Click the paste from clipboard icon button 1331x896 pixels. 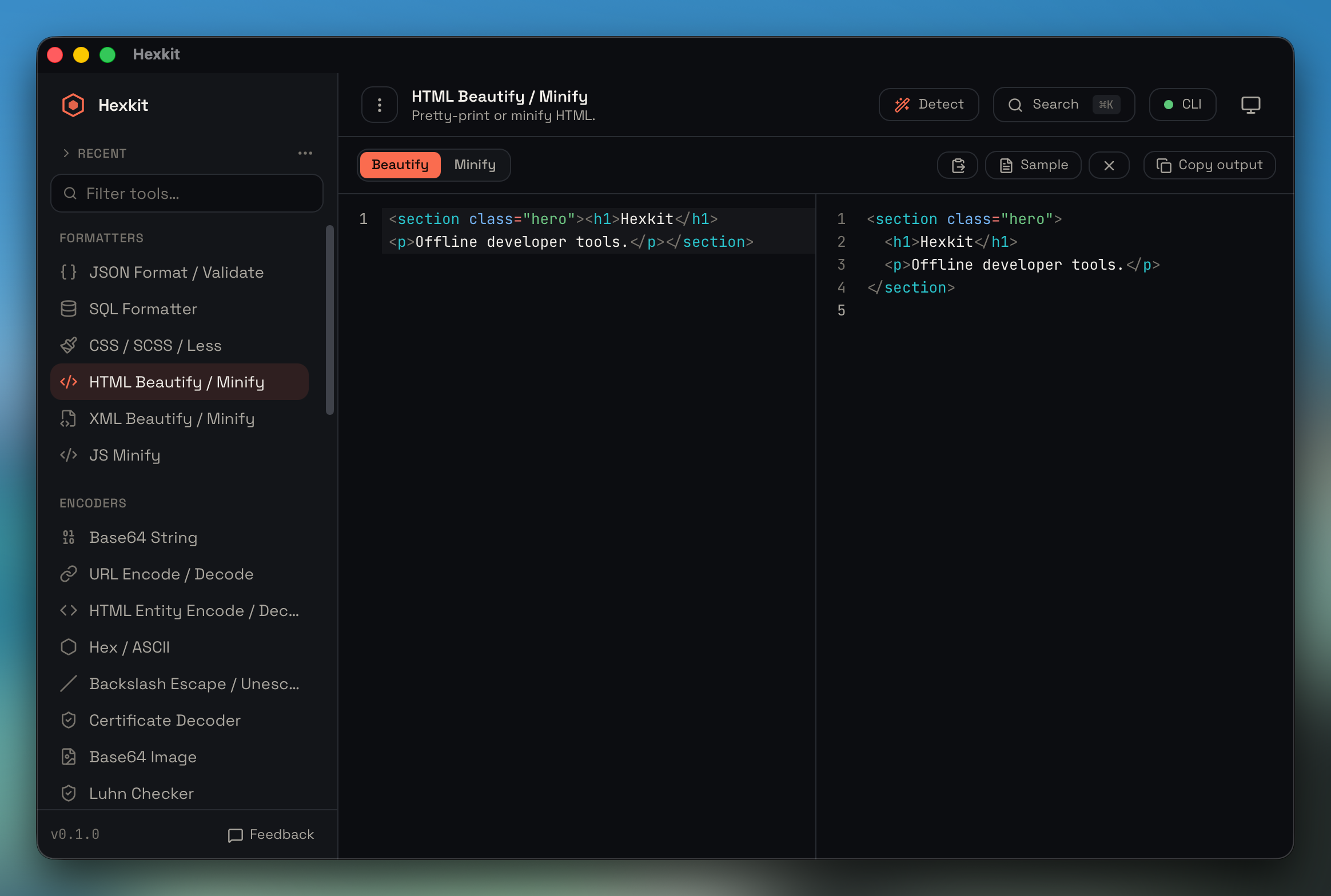[x=958, y=165]
